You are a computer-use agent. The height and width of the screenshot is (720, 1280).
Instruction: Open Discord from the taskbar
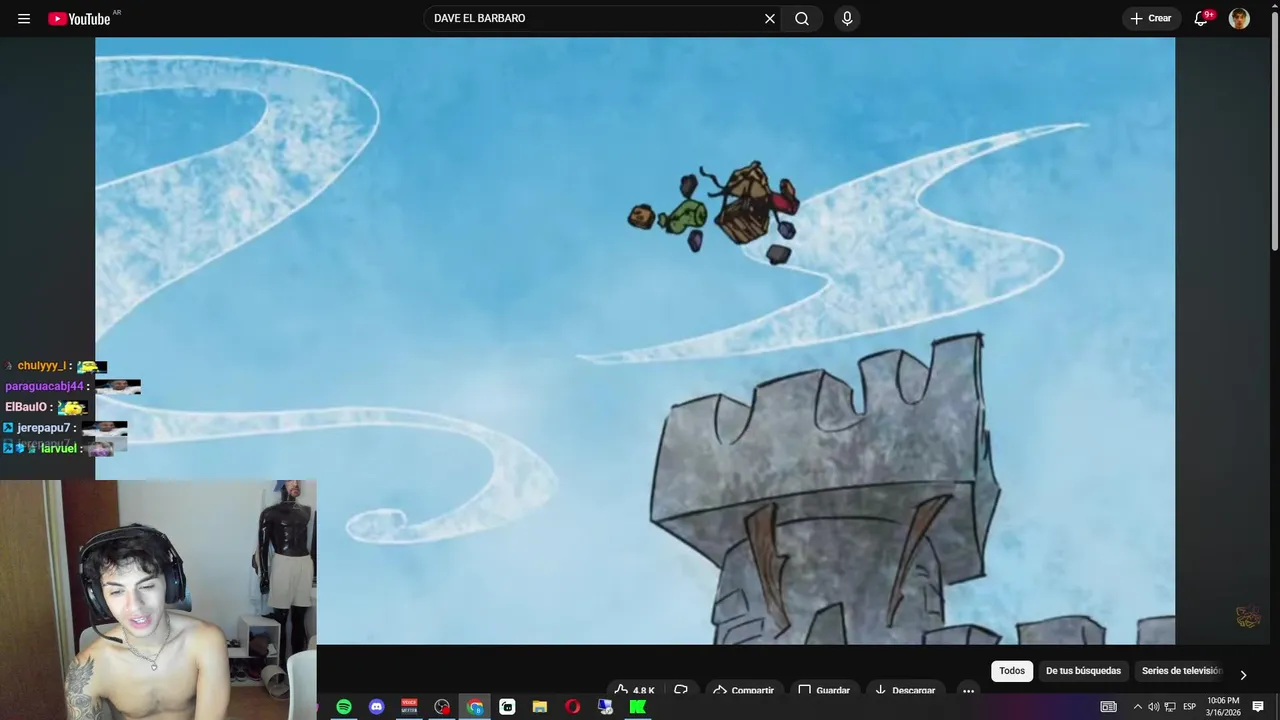[x=377, y=707]
